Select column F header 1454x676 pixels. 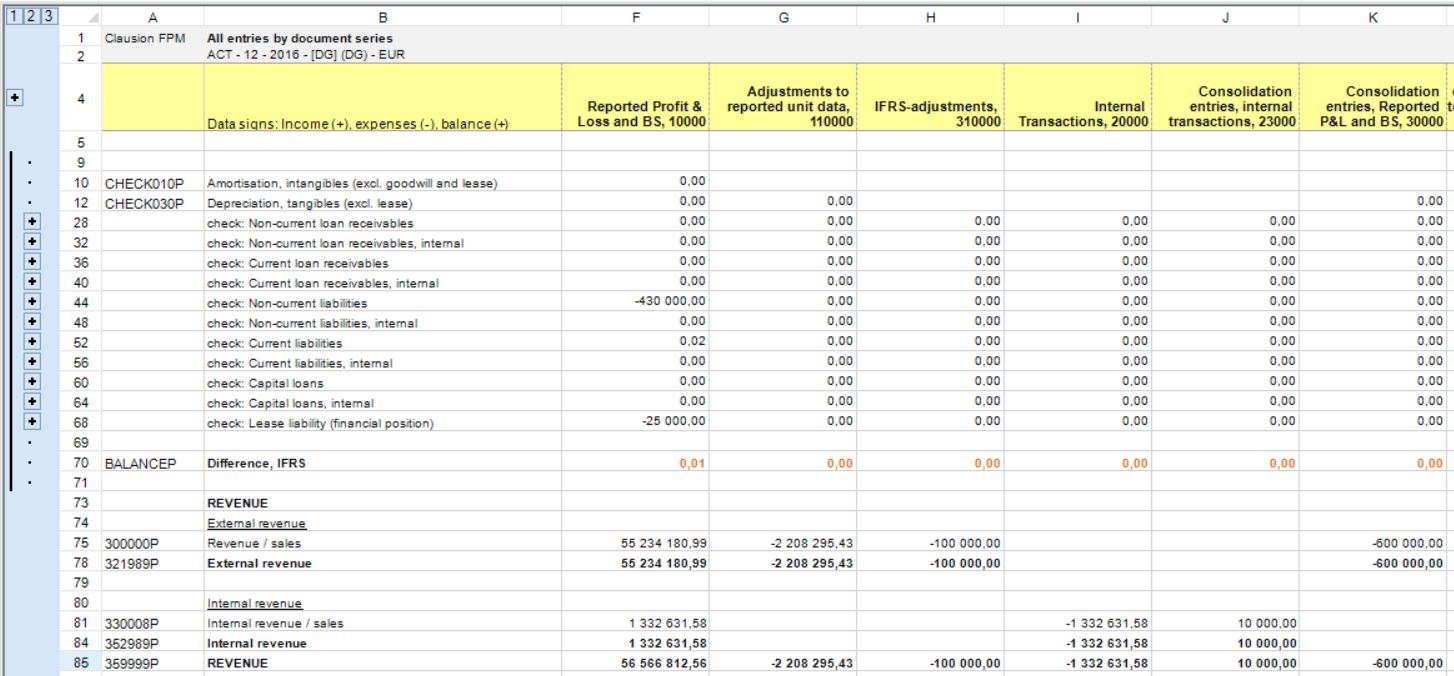(x=635, y=18)
